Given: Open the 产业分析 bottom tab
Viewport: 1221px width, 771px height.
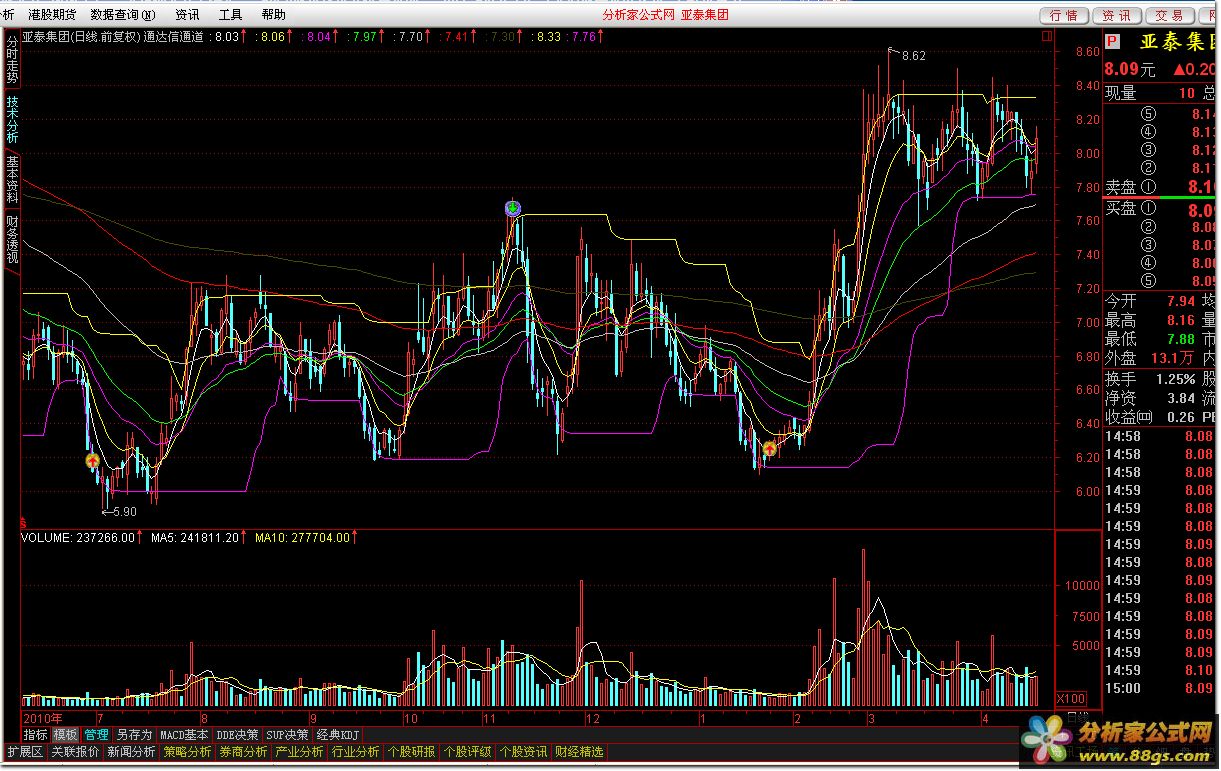Looking at the screenshot, I should pos(299,752).
